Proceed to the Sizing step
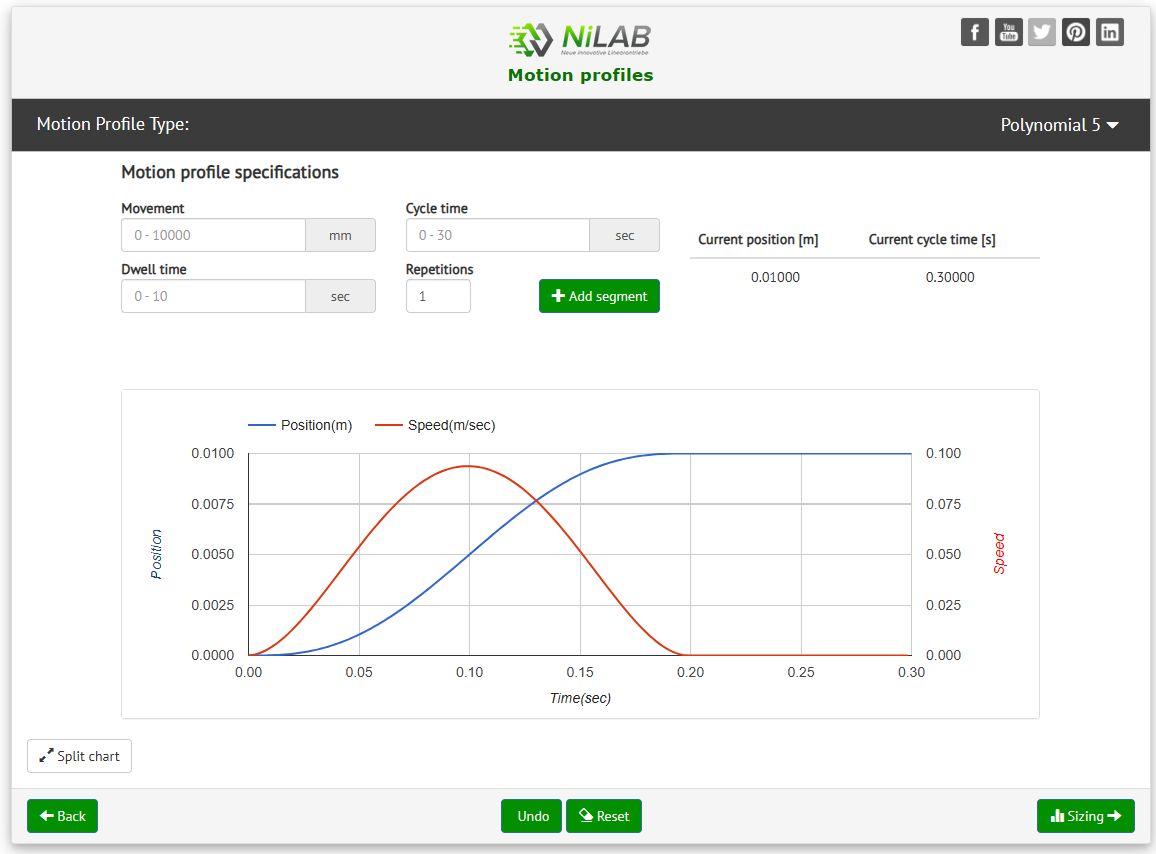The height and width of the screenshot is (854, 1156). (1085, 816)
